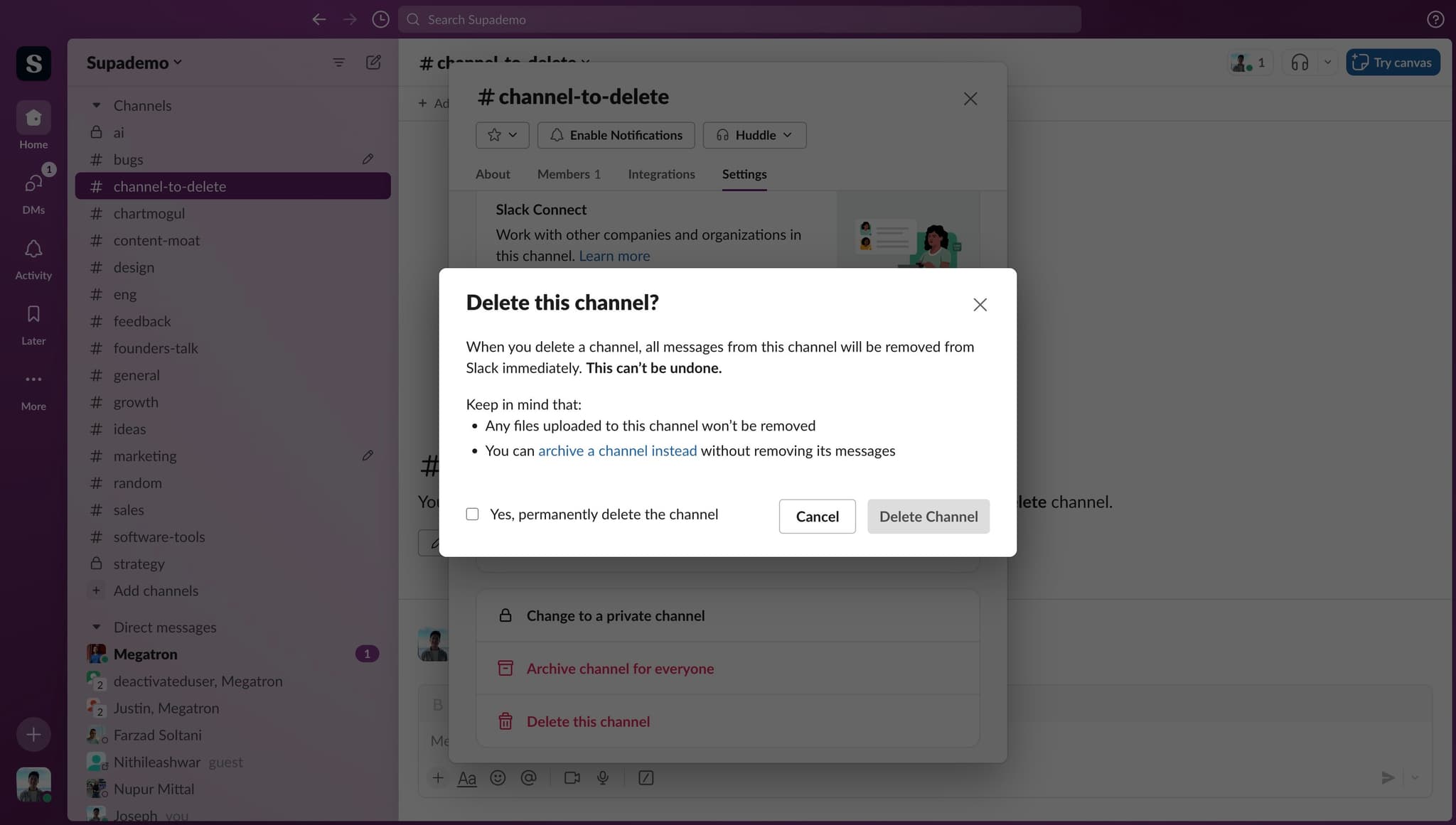Start a new message with compose icon

coord(373,63)
